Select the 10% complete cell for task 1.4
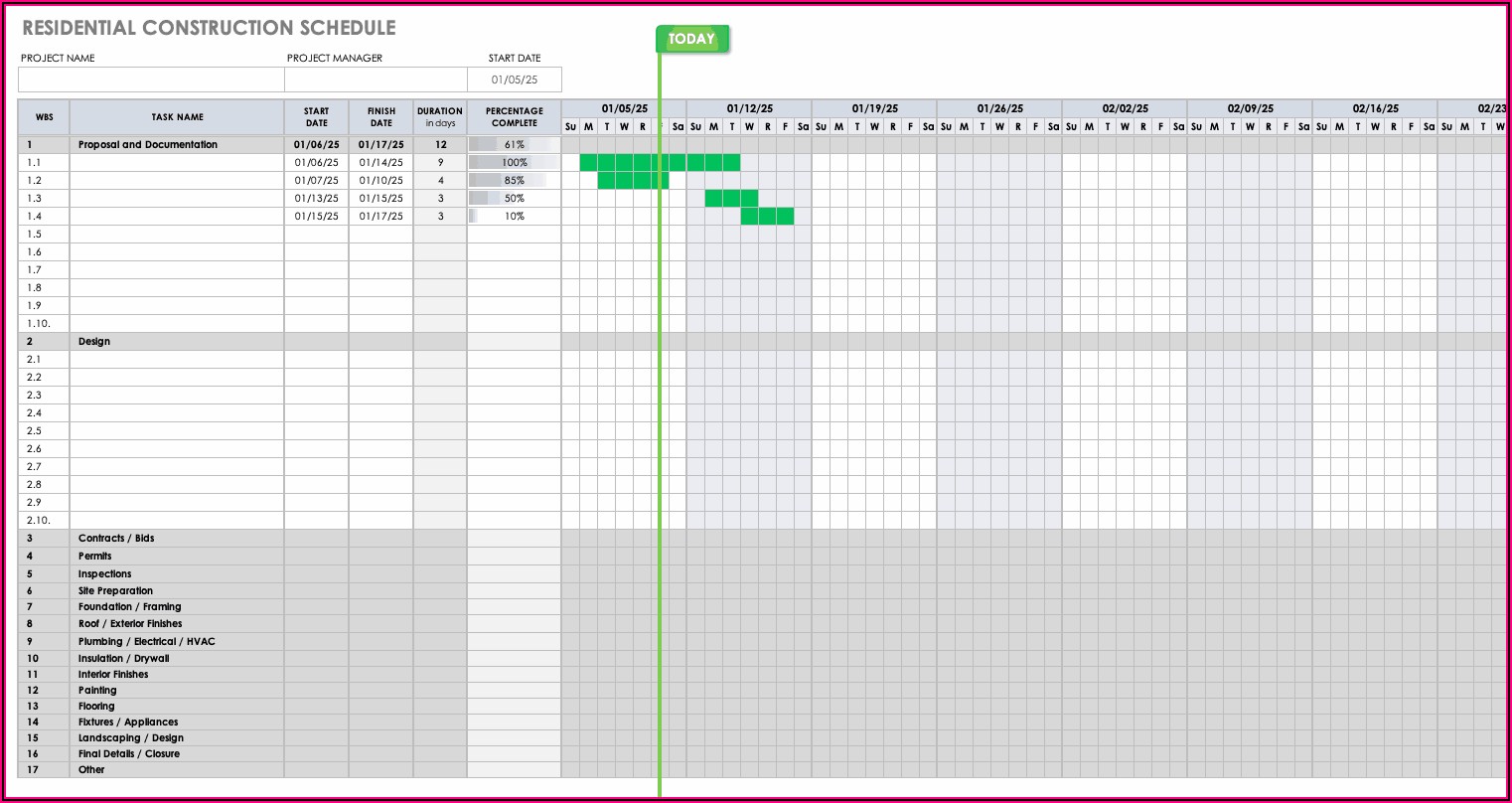The image size is (1512, 803). click(514, 217)
